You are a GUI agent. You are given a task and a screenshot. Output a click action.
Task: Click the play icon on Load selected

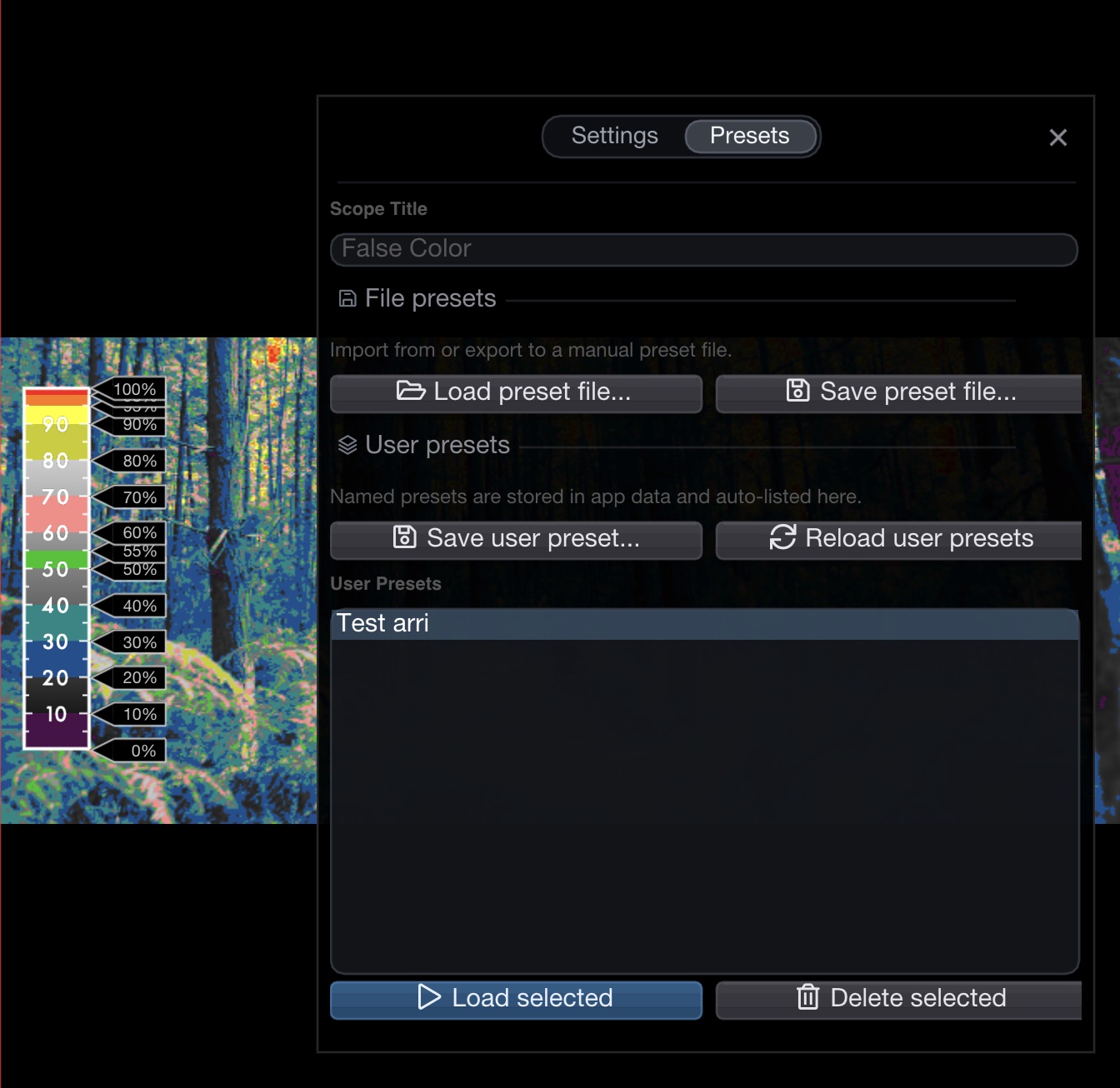pos(428,997)
